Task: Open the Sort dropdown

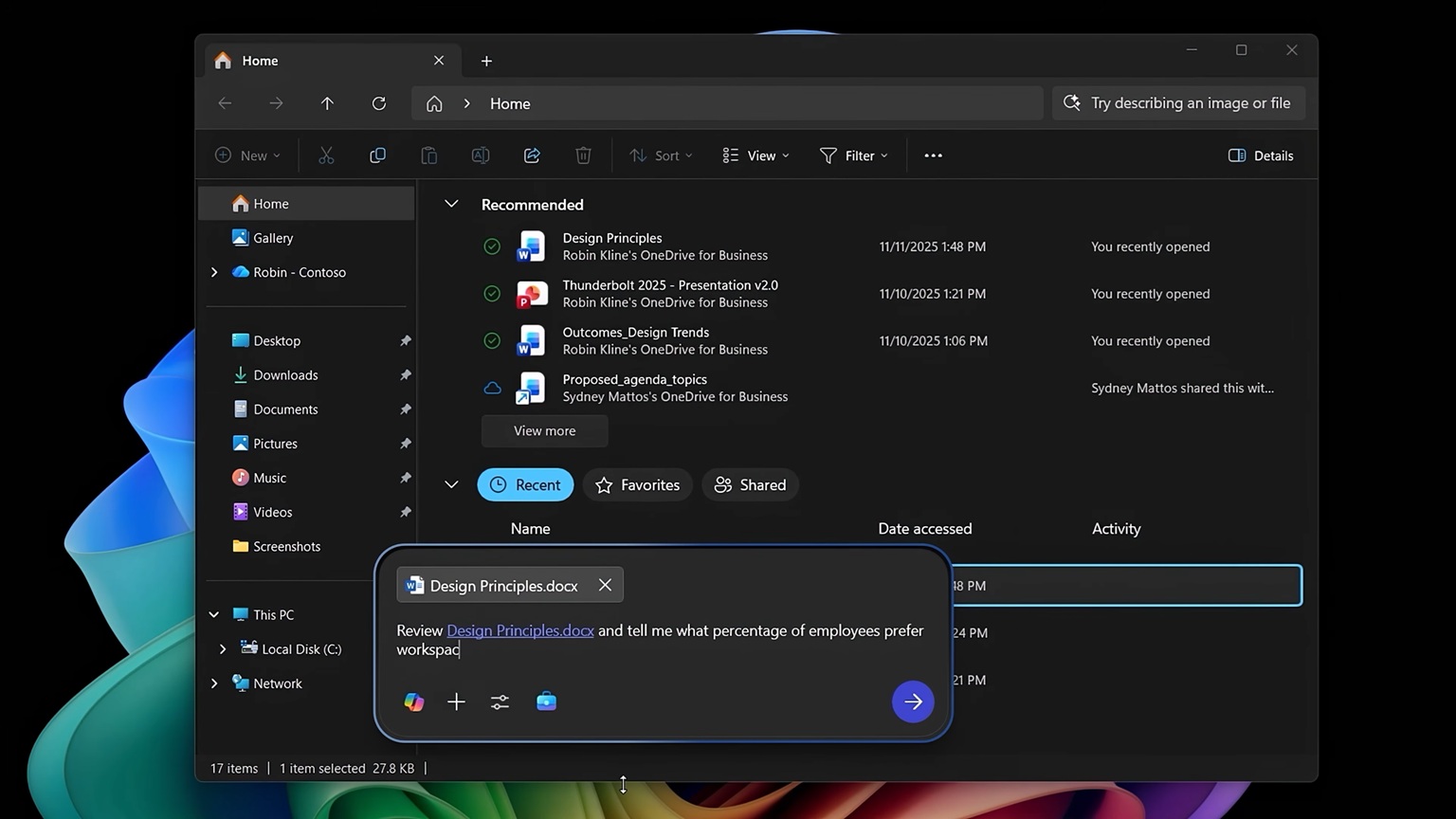Action: pos(661,155)
